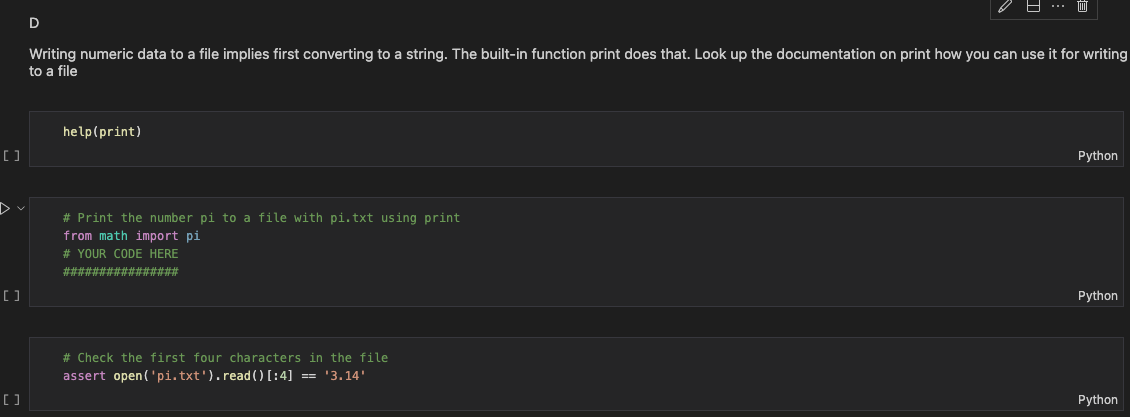
Task: Click the '# Print the number pi' comment line
Action: coord(261,218)
